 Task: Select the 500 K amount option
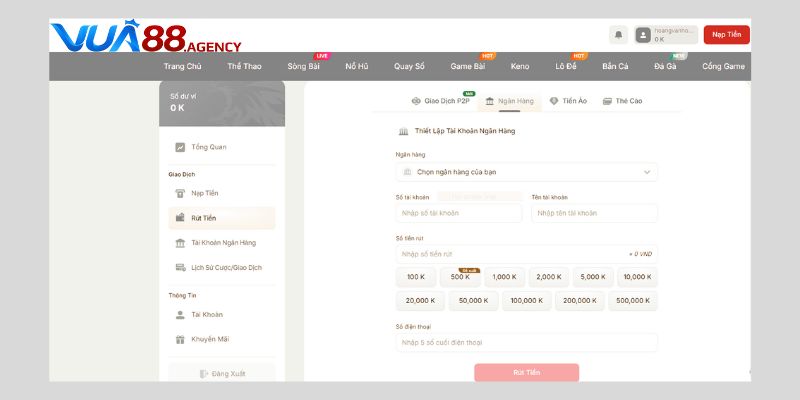(x=460, y=277)
